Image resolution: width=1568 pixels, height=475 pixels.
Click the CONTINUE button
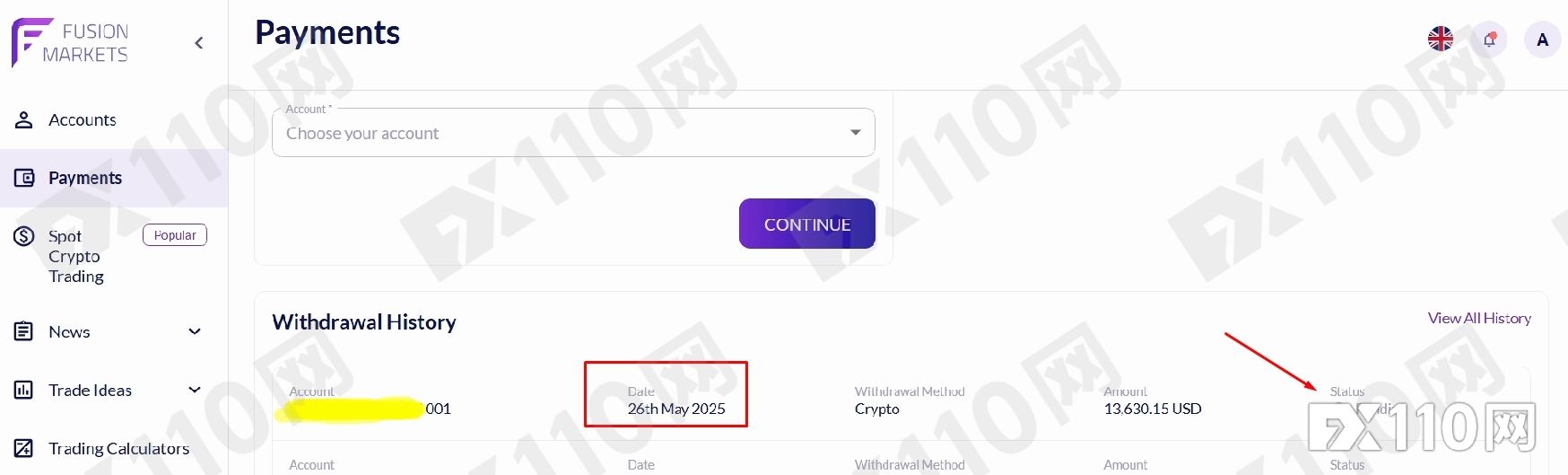(807, 224)
